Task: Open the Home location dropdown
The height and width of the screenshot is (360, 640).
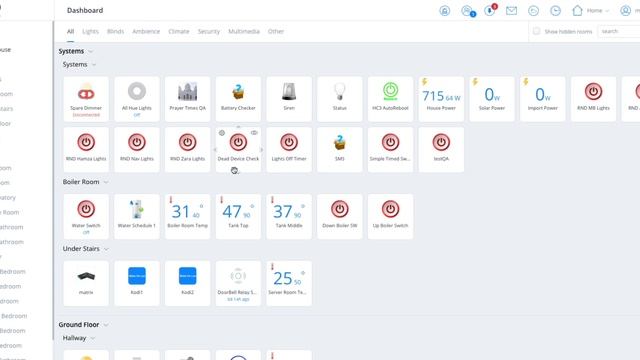Action: 590,11
